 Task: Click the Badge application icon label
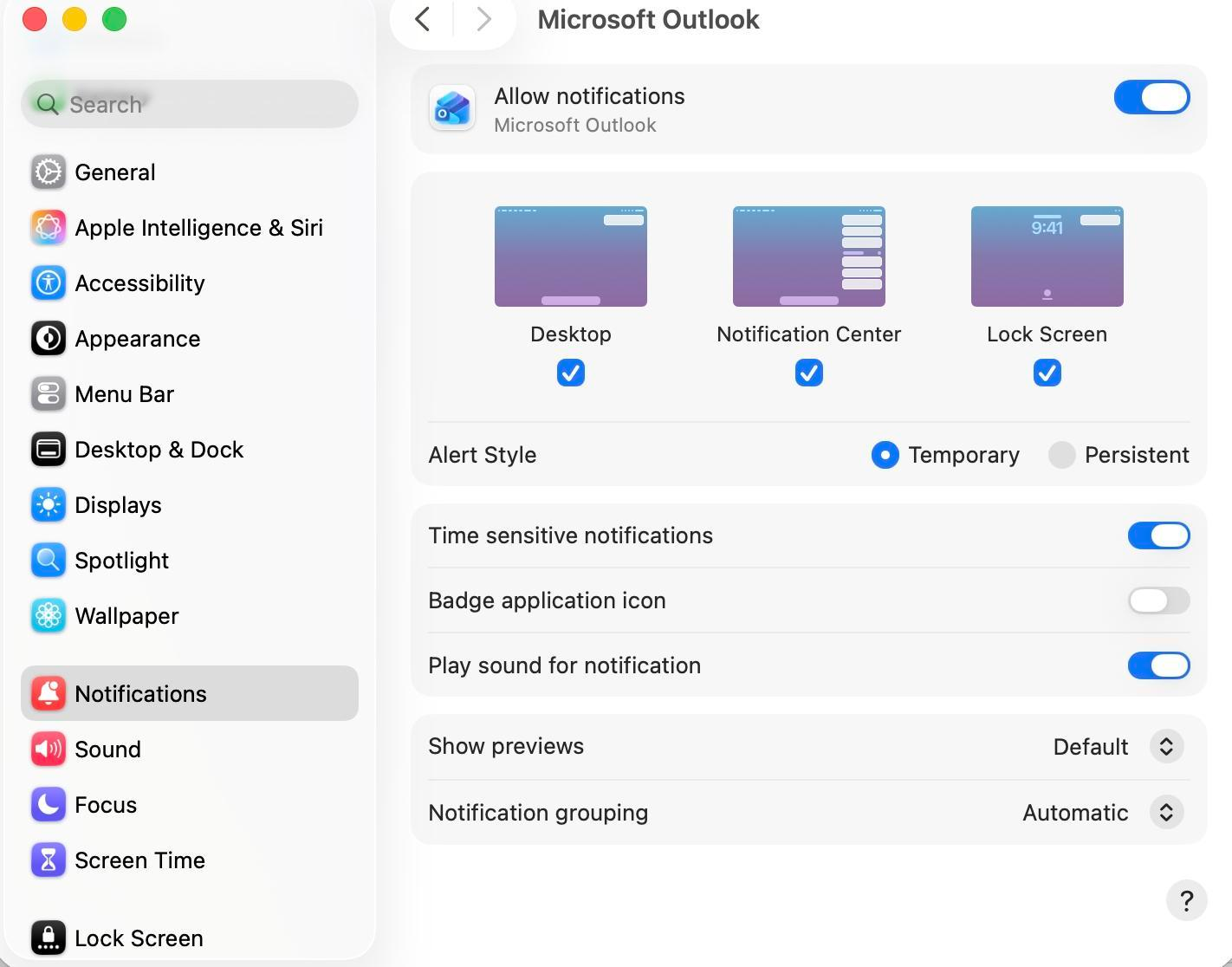click(548, 600)
